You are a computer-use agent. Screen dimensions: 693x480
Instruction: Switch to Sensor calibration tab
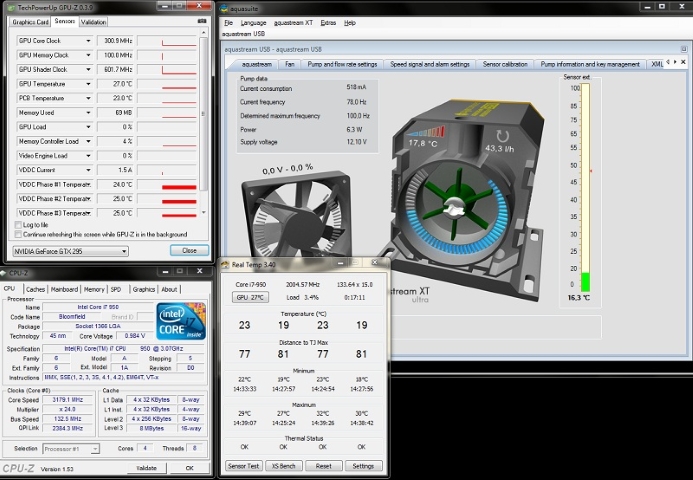pos(505,64)
